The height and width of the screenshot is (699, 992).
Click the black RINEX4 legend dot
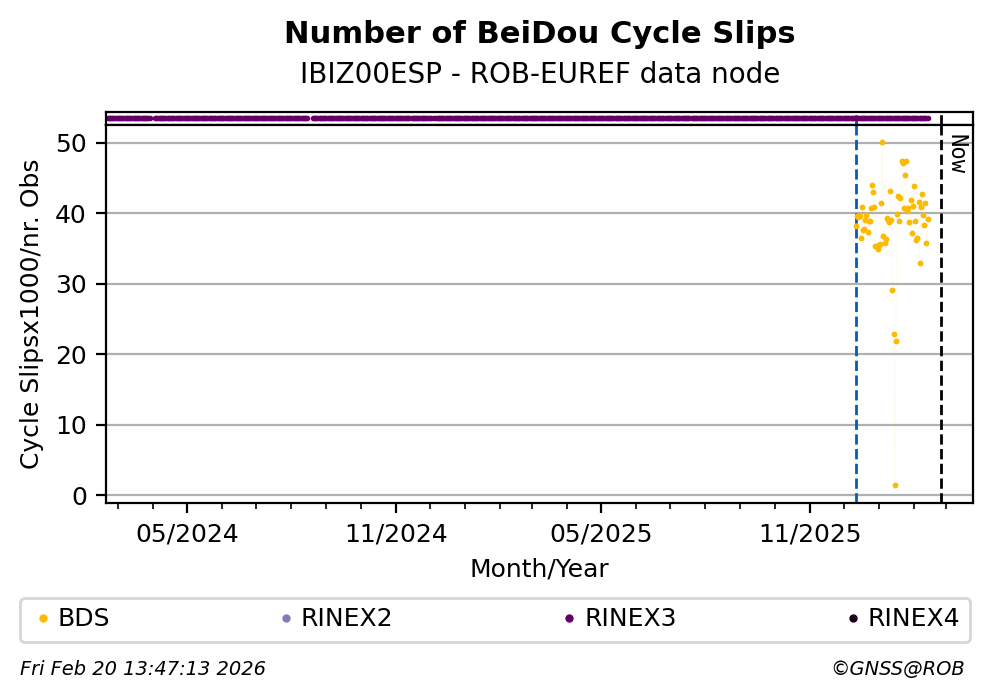pyautogui.click(x=853, y=619)
